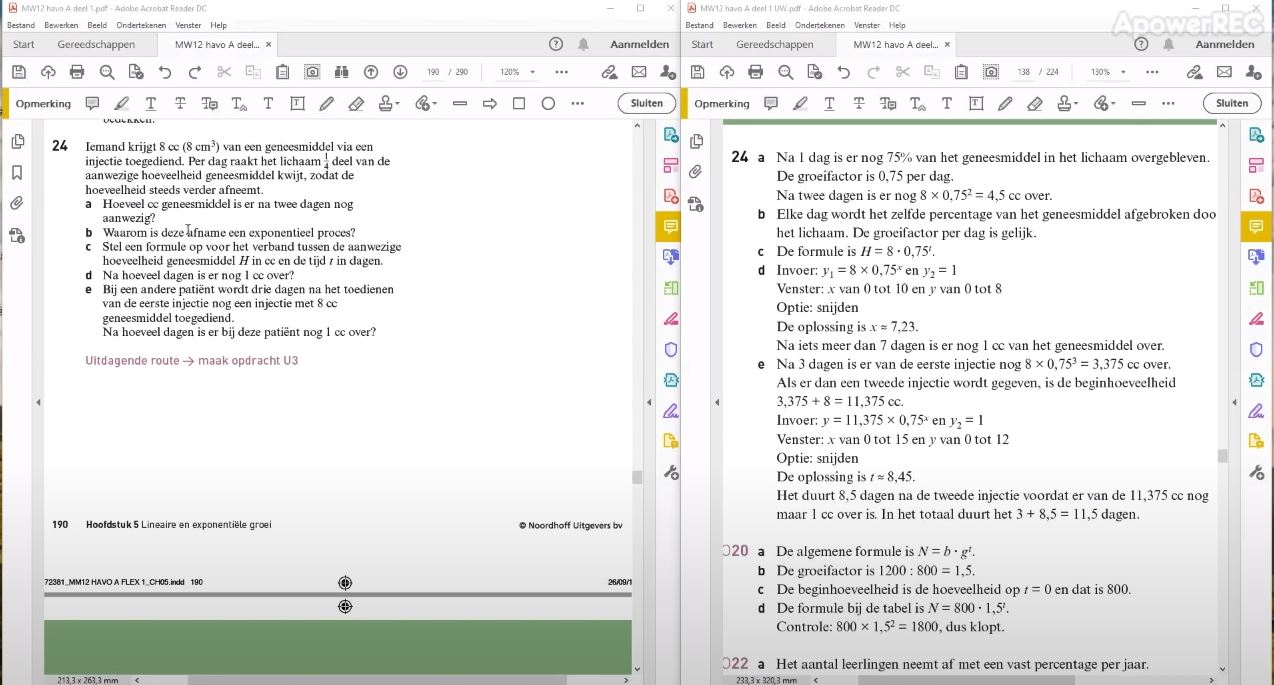Draw a rectangle shape in left window
Image resolution: width=1274 pixels, height=685 pixels.
coord(519,103)
